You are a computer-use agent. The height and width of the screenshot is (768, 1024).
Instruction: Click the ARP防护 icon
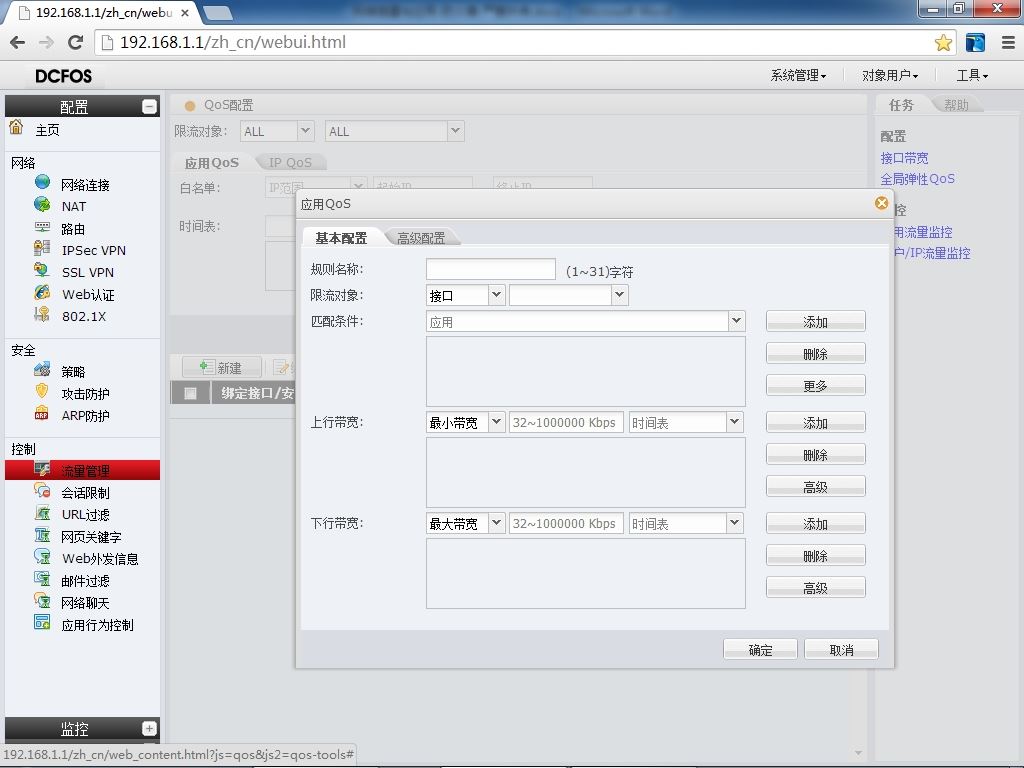(x=42, y=413)
